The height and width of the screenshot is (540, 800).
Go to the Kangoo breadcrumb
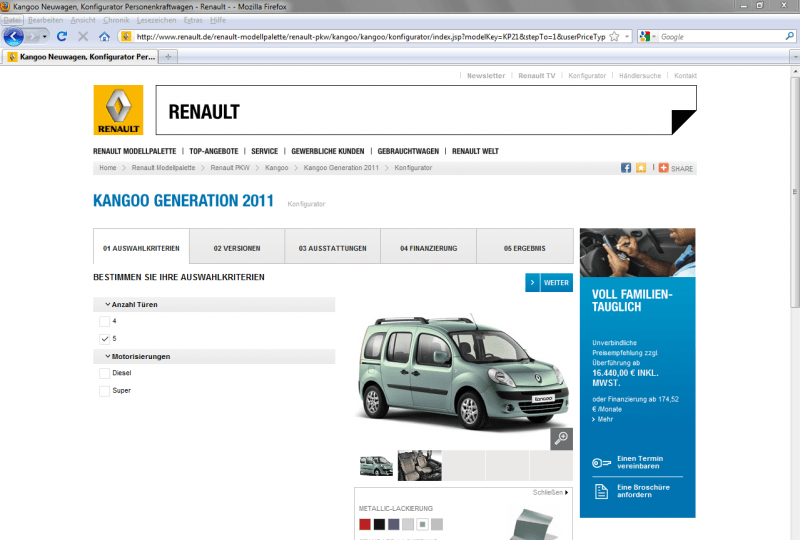tap(277, 167)
